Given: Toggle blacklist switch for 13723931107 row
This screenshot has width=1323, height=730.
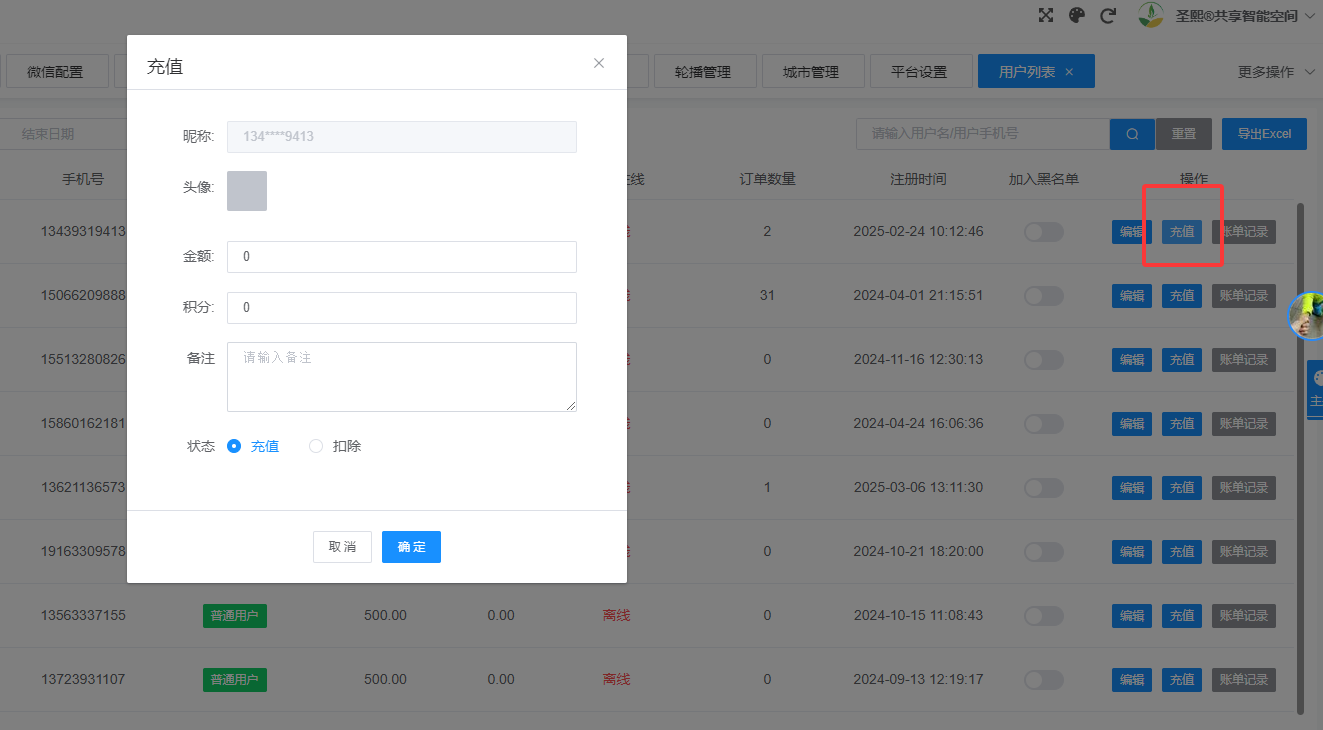Looking at the screenshot, I should (1044, 680).
